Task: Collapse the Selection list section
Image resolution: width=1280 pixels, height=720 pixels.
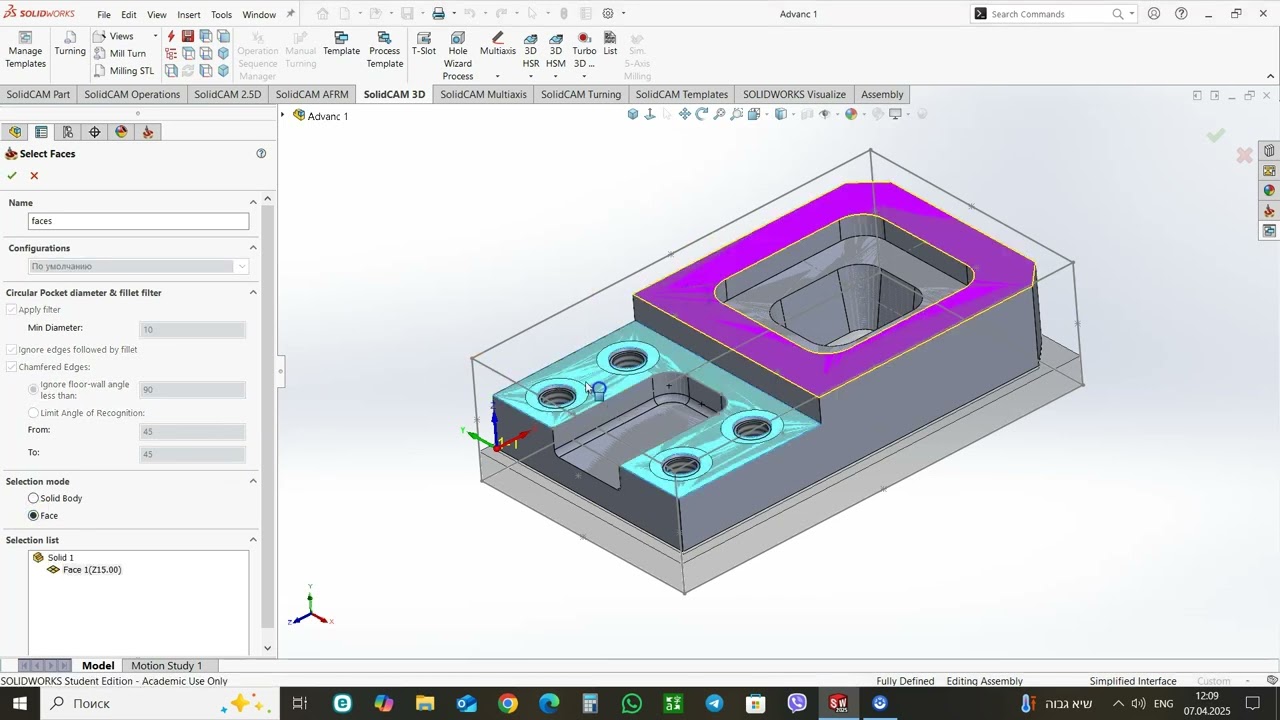Action: (x=253, y=540)
